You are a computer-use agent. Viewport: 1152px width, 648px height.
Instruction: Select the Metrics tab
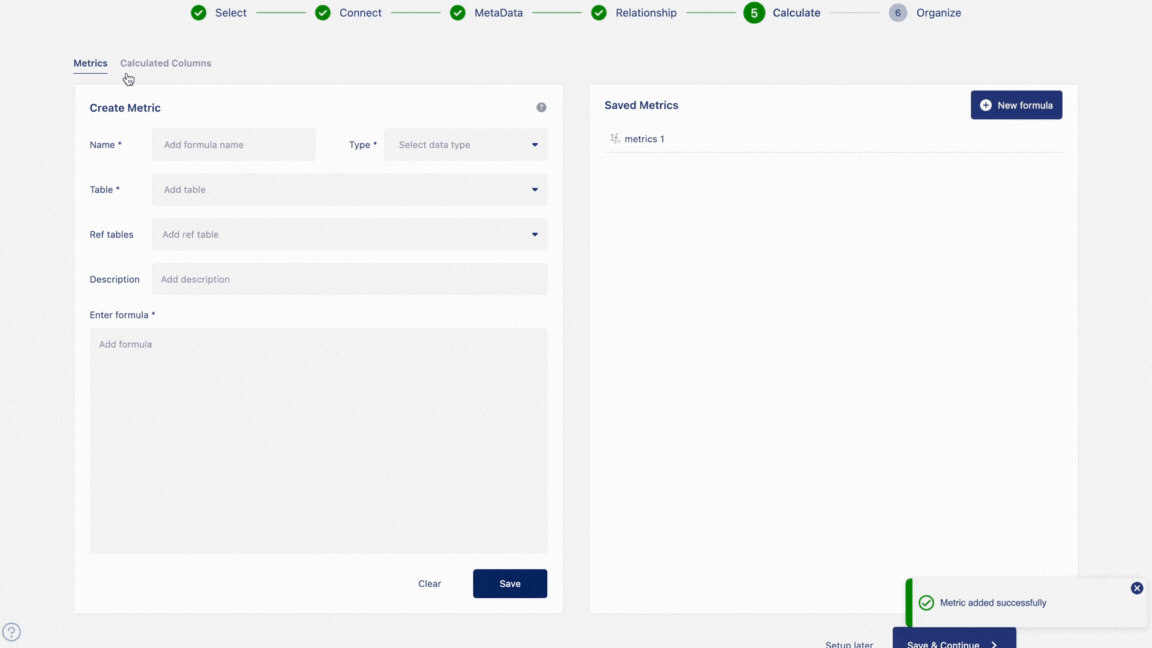(x=90, y=63)
